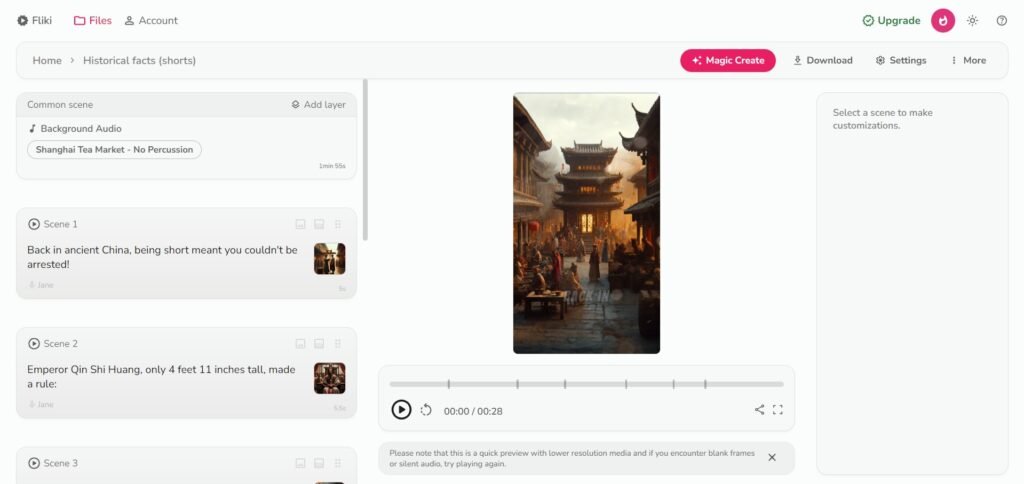Screen dimensions: 1024x484
Task: Click the Magic Create button
Action: coord(728,60)
